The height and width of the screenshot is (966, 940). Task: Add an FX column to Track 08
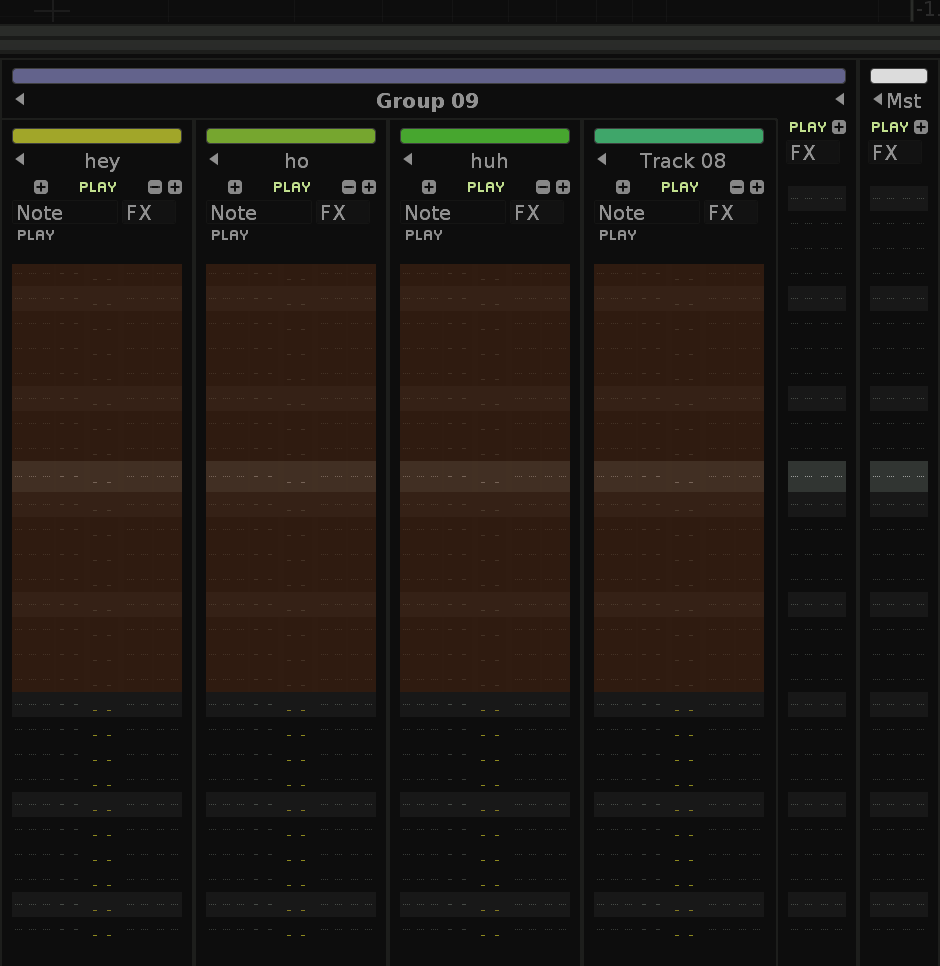[757, 187]
